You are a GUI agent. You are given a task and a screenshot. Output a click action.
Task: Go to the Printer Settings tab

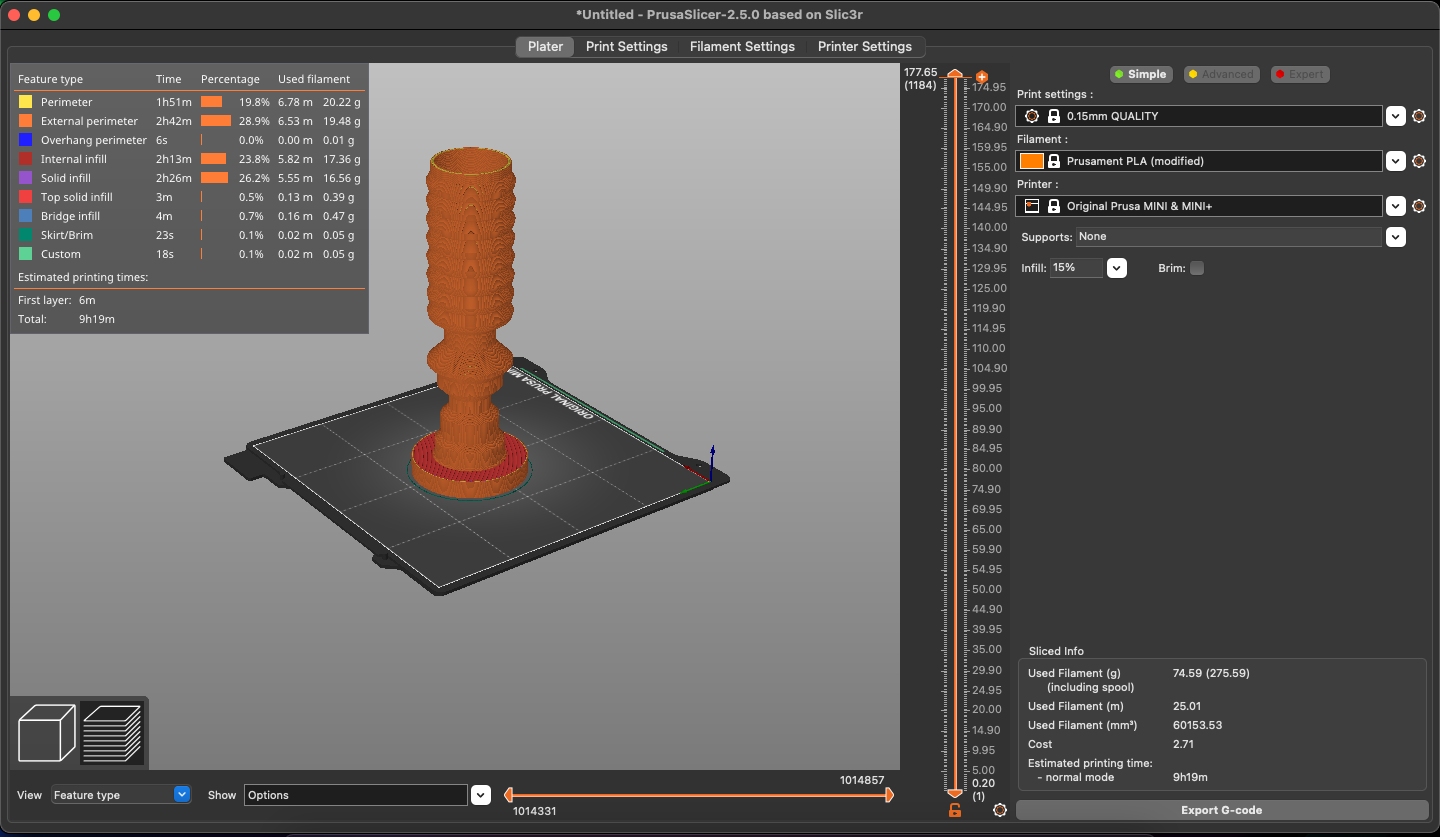point(865,47)
